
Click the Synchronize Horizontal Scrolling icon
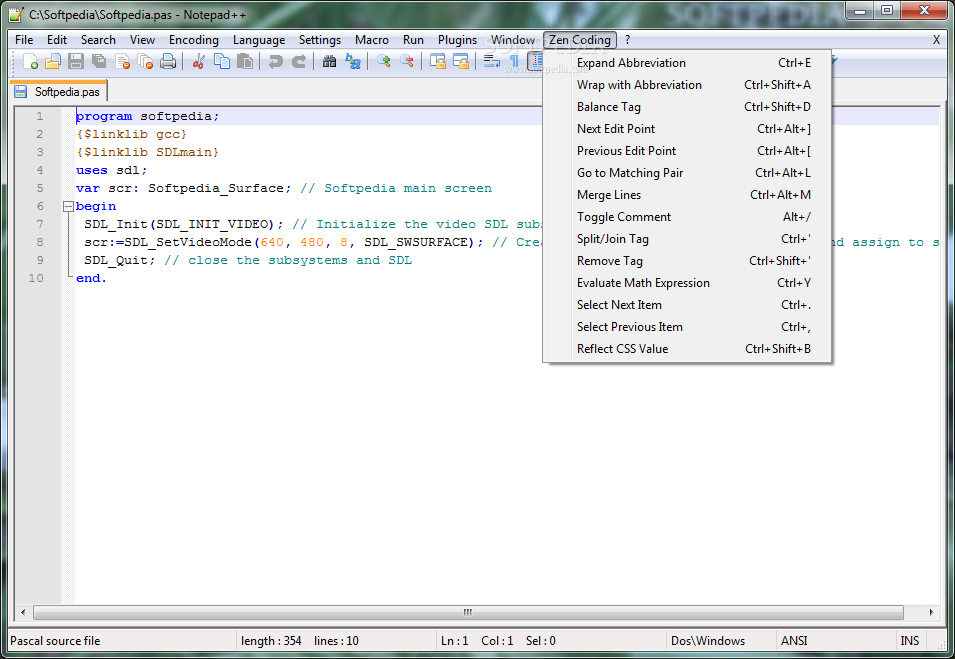click(460, 62)
